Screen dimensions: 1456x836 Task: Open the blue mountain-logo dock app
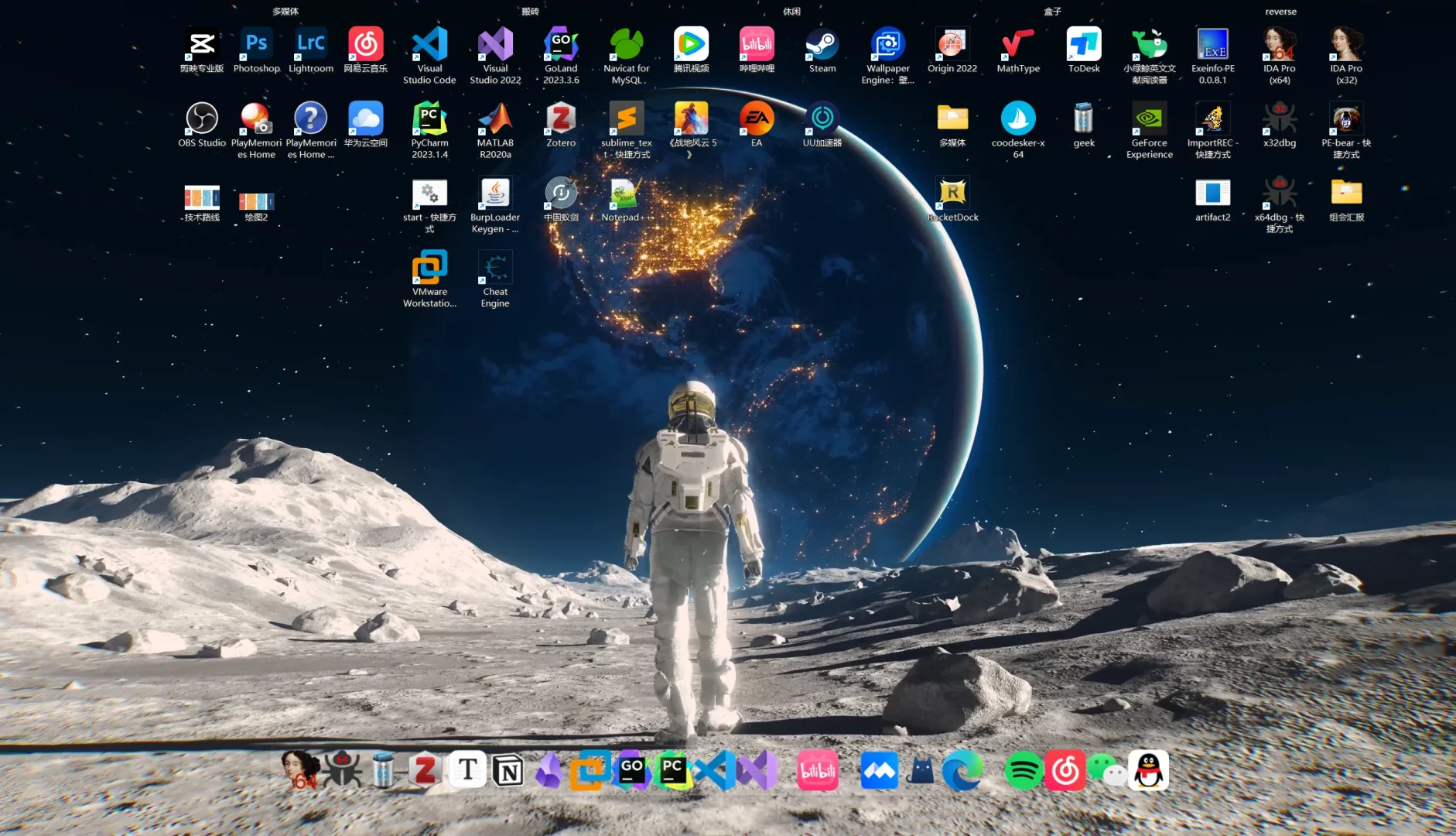click(x=879, y=771)
